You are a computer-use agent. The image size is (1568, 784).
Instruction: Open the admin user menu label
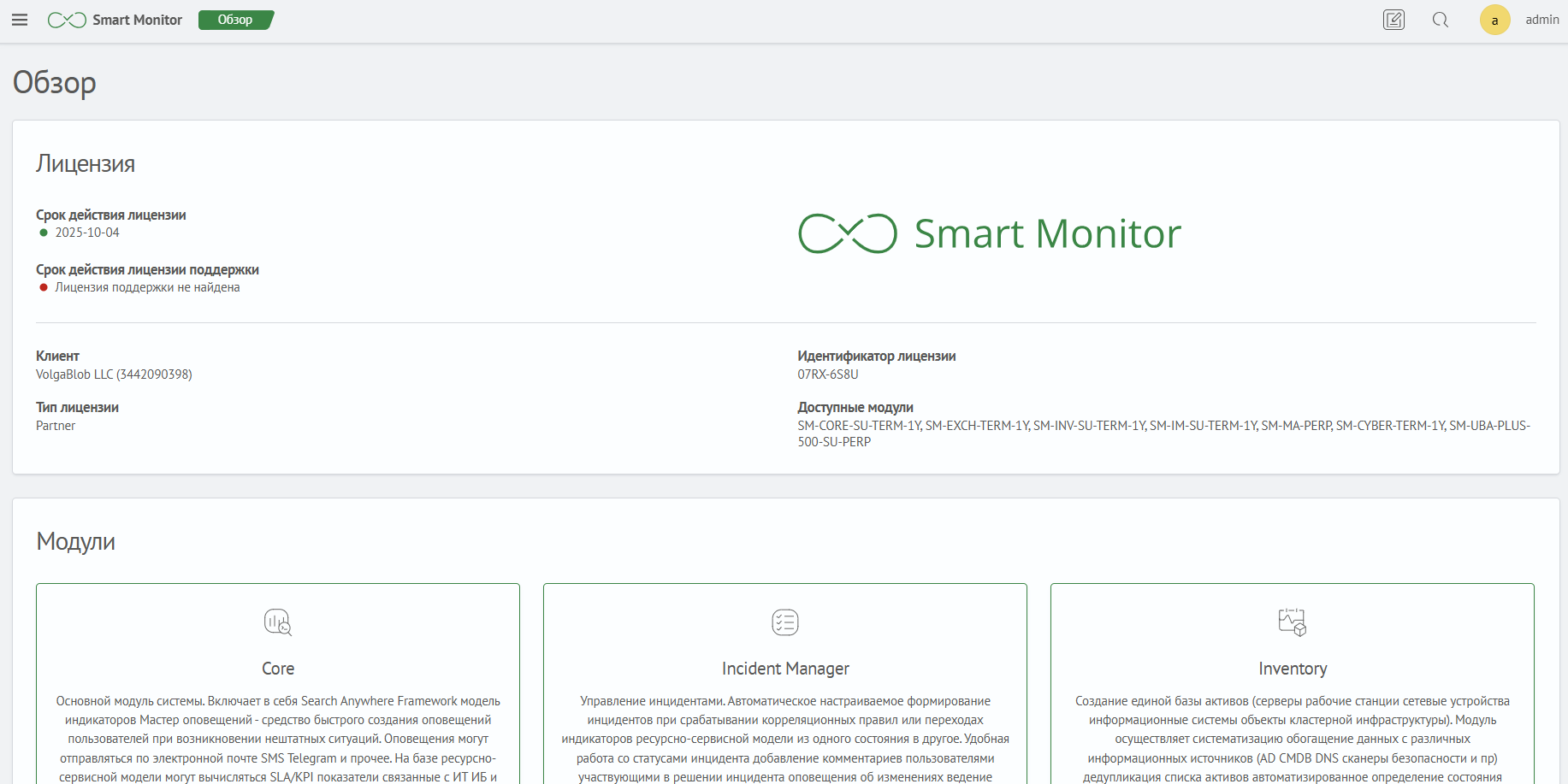(x=1542, y=20)
